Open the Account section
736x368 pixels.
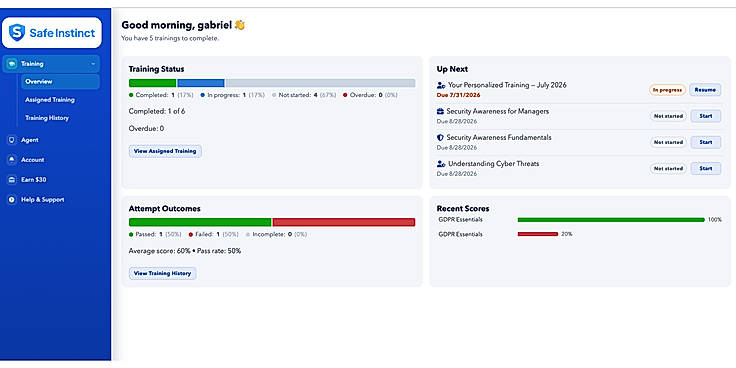coord(32,160)
